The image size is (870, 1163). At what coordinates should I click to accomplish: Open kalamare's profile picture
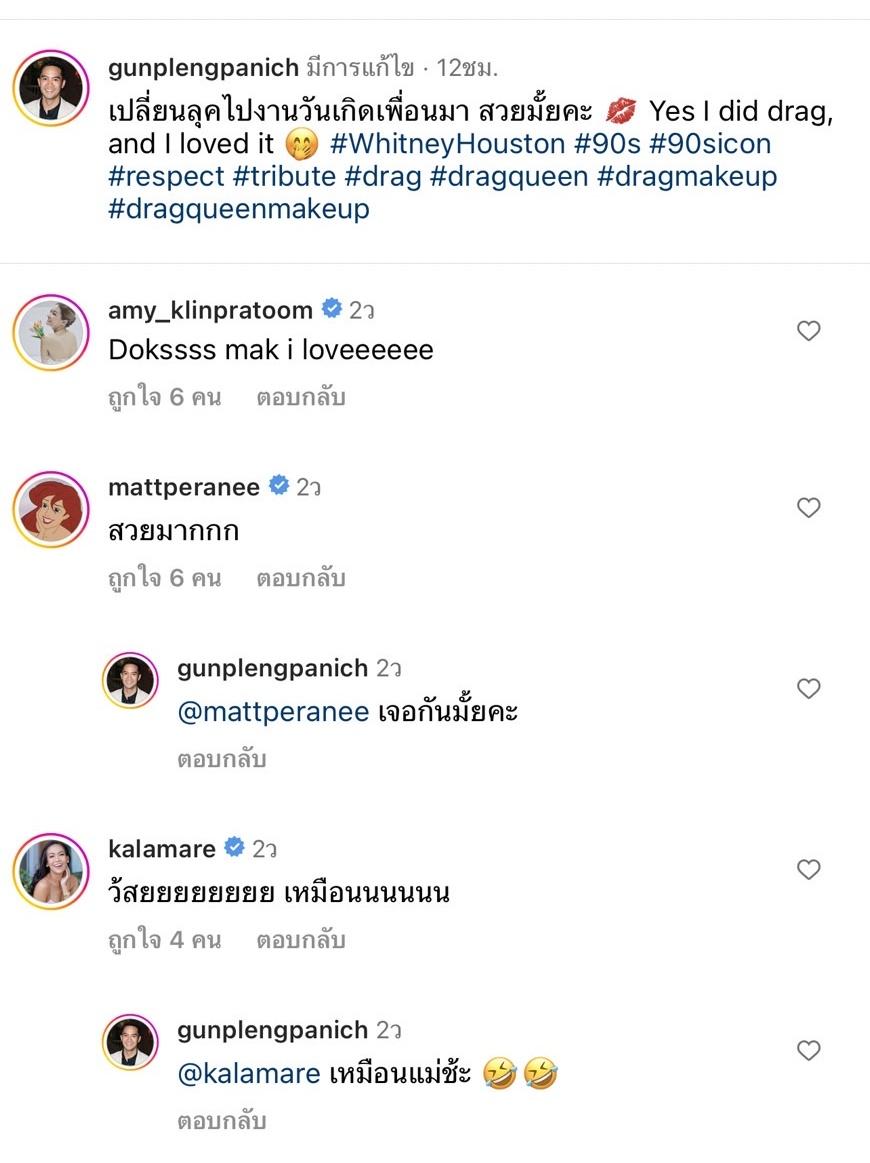51,872
